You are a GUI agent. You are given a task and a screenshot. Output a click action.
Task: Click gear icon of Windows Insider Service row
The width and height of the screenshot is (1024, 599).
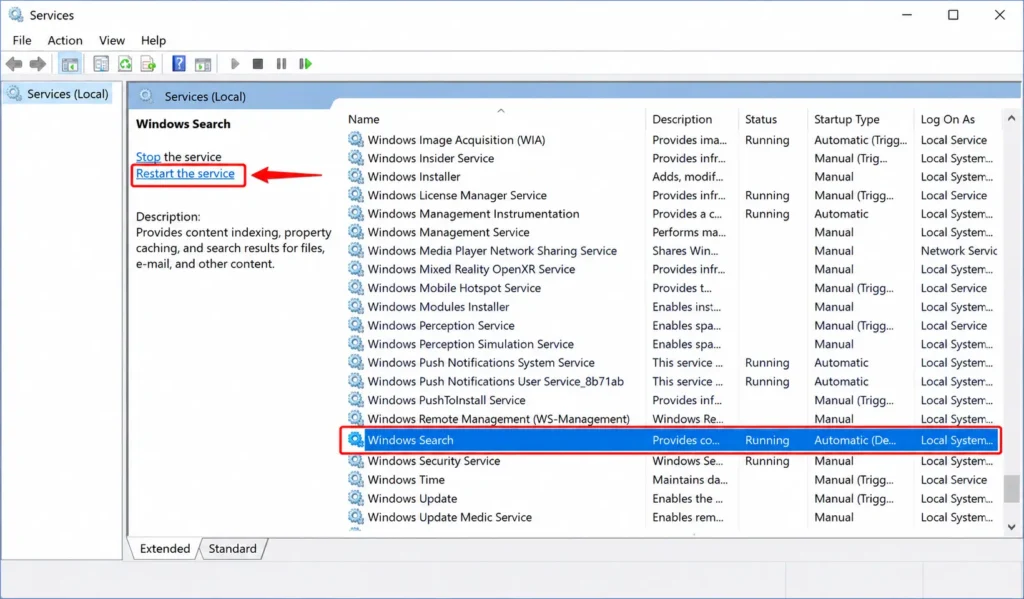[x=355, y=158]
